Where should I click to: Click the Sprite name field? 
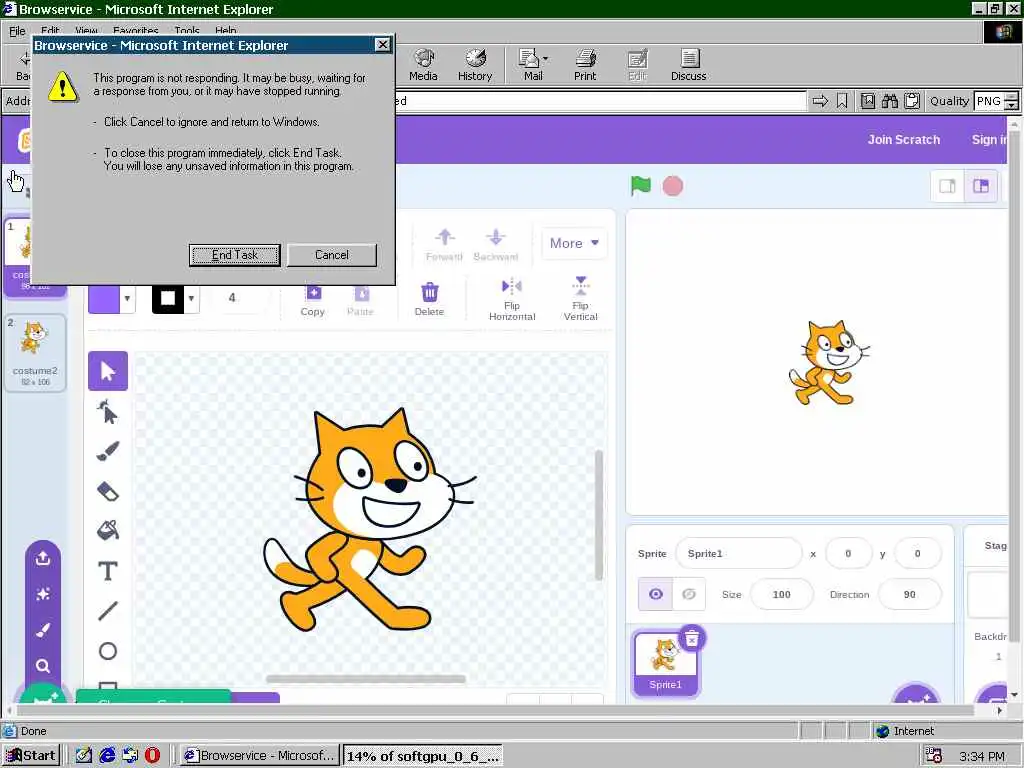click(x=739, y=553)
